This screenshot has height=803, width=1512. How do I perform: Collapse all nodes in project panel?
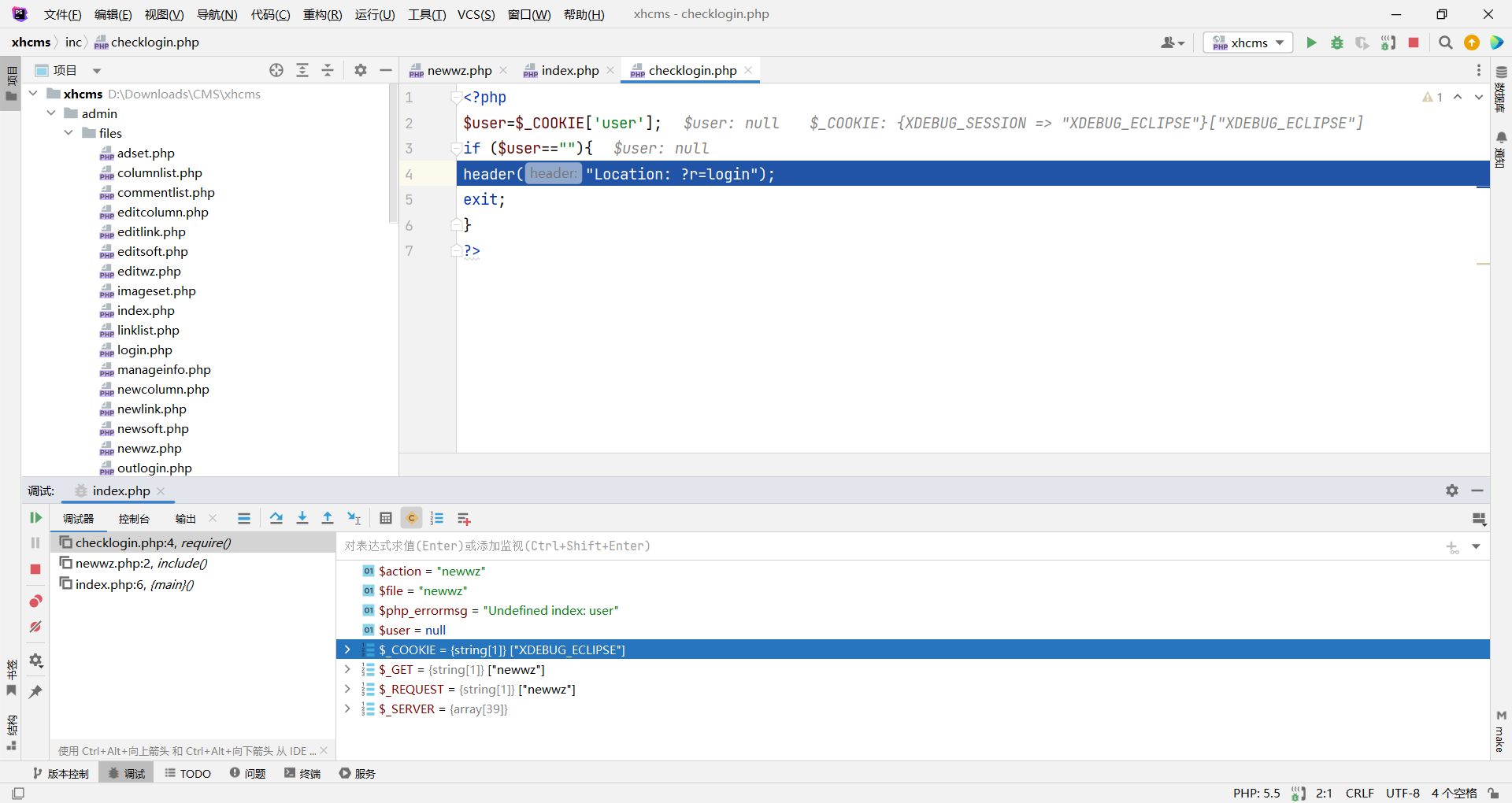point(328,71)
